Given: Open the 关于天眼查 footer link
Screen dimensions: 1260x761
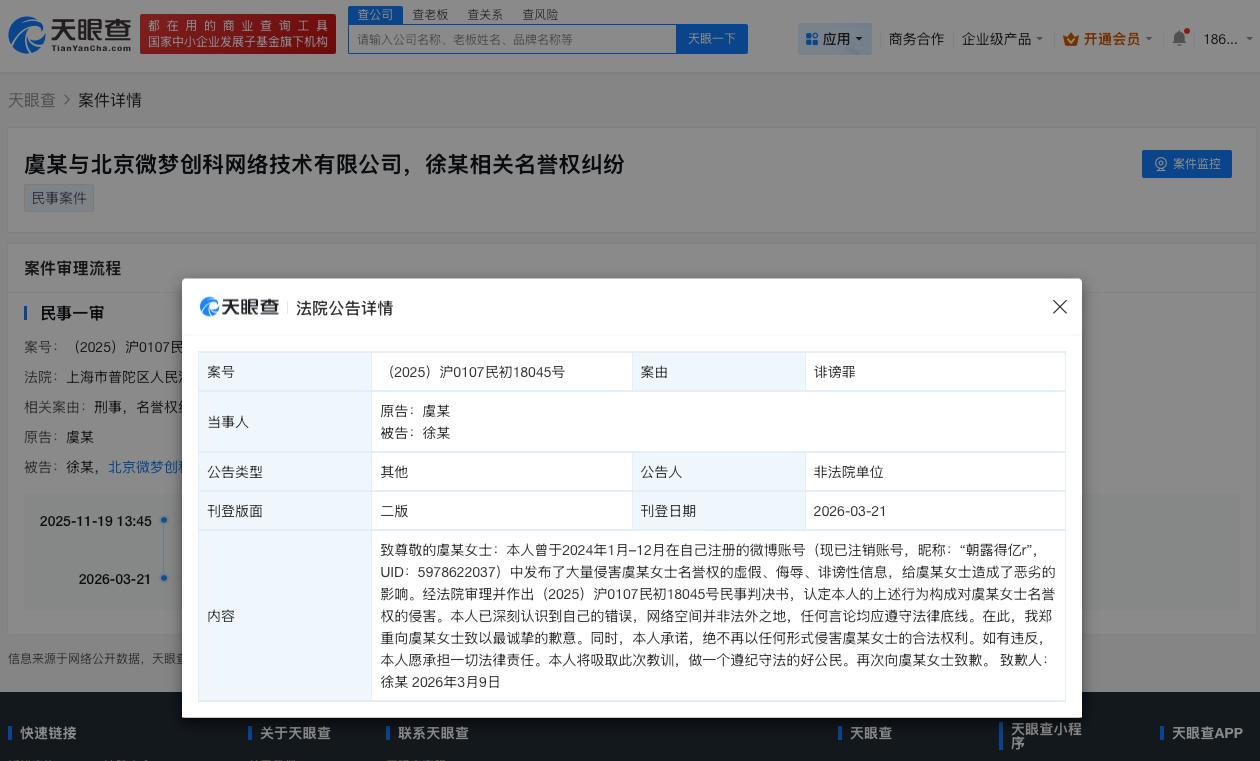Looking at the screenshot, I should pyautogui.click(x=295, y=733).
